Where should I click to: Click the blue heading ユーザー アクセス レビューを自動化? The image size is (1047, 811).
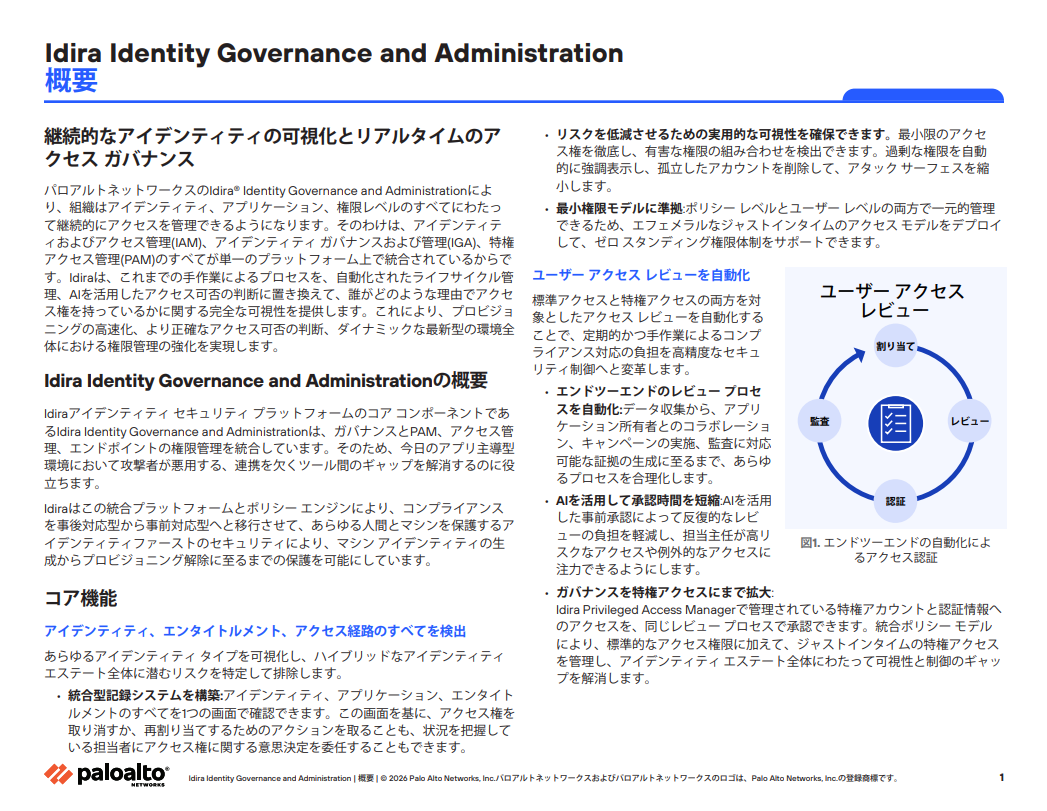[641, 275]
